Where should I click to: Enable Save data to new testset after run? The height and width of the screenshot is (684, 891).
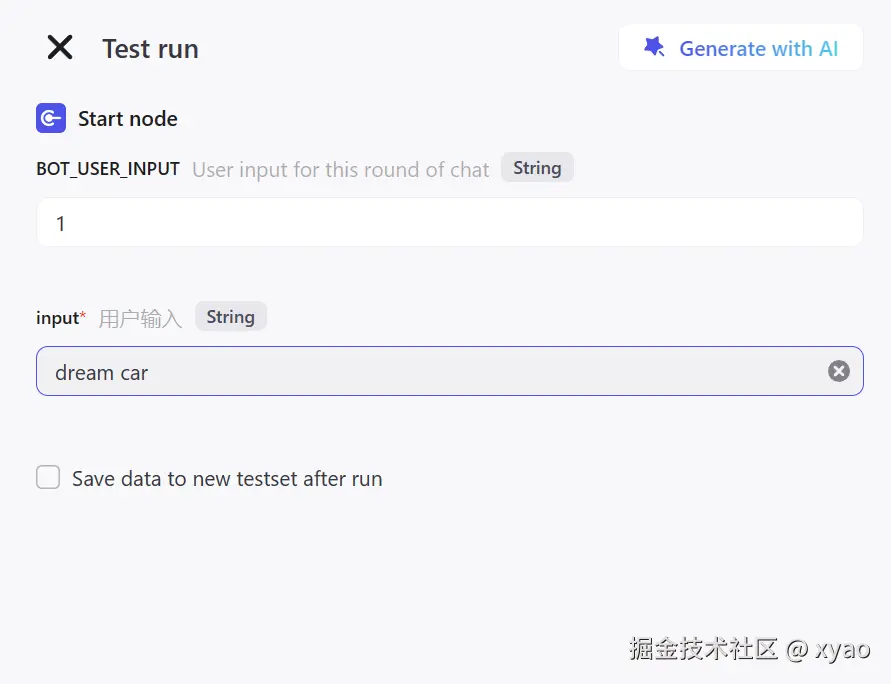[48, 477]
